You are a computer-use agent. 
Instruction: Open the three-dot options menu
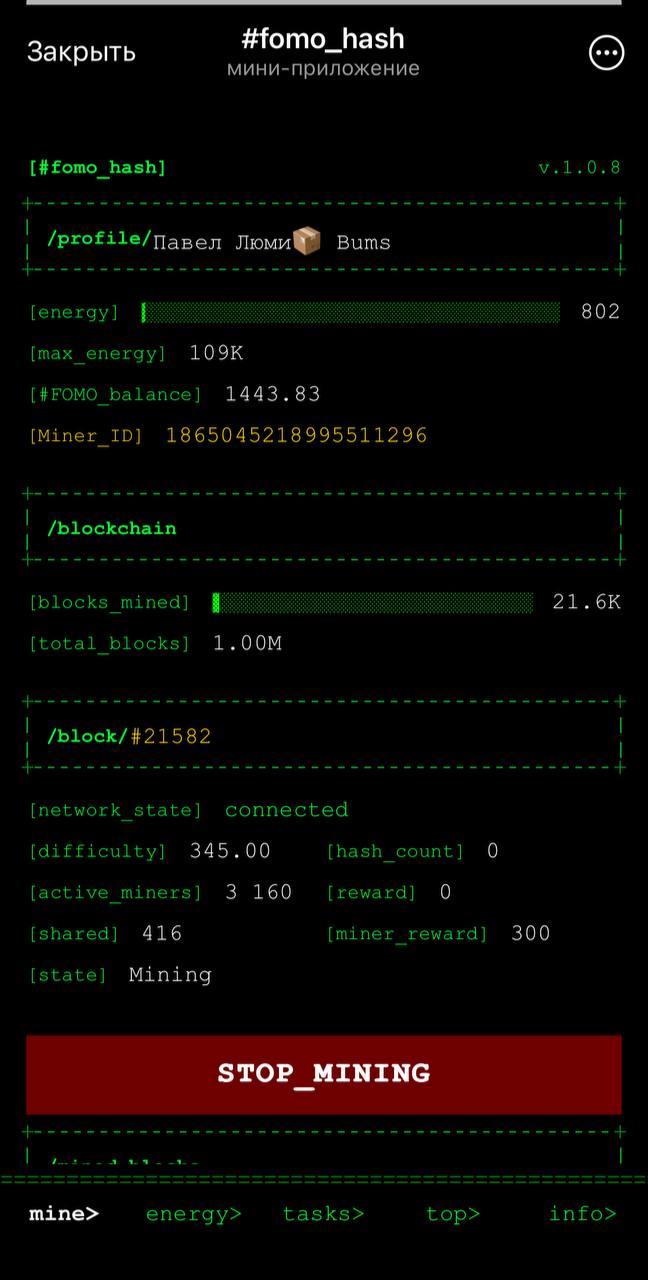pos(607,53)
